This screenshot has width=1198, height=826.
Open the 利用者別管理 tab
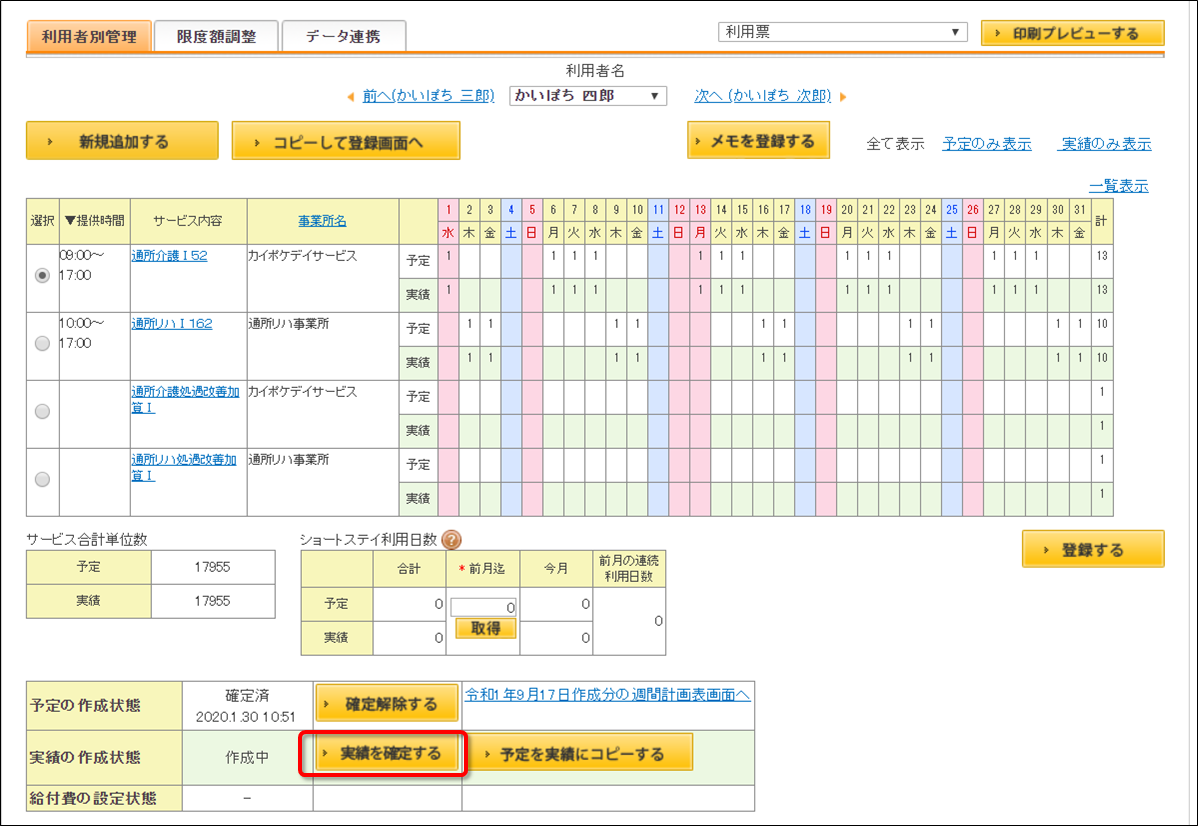89,36
